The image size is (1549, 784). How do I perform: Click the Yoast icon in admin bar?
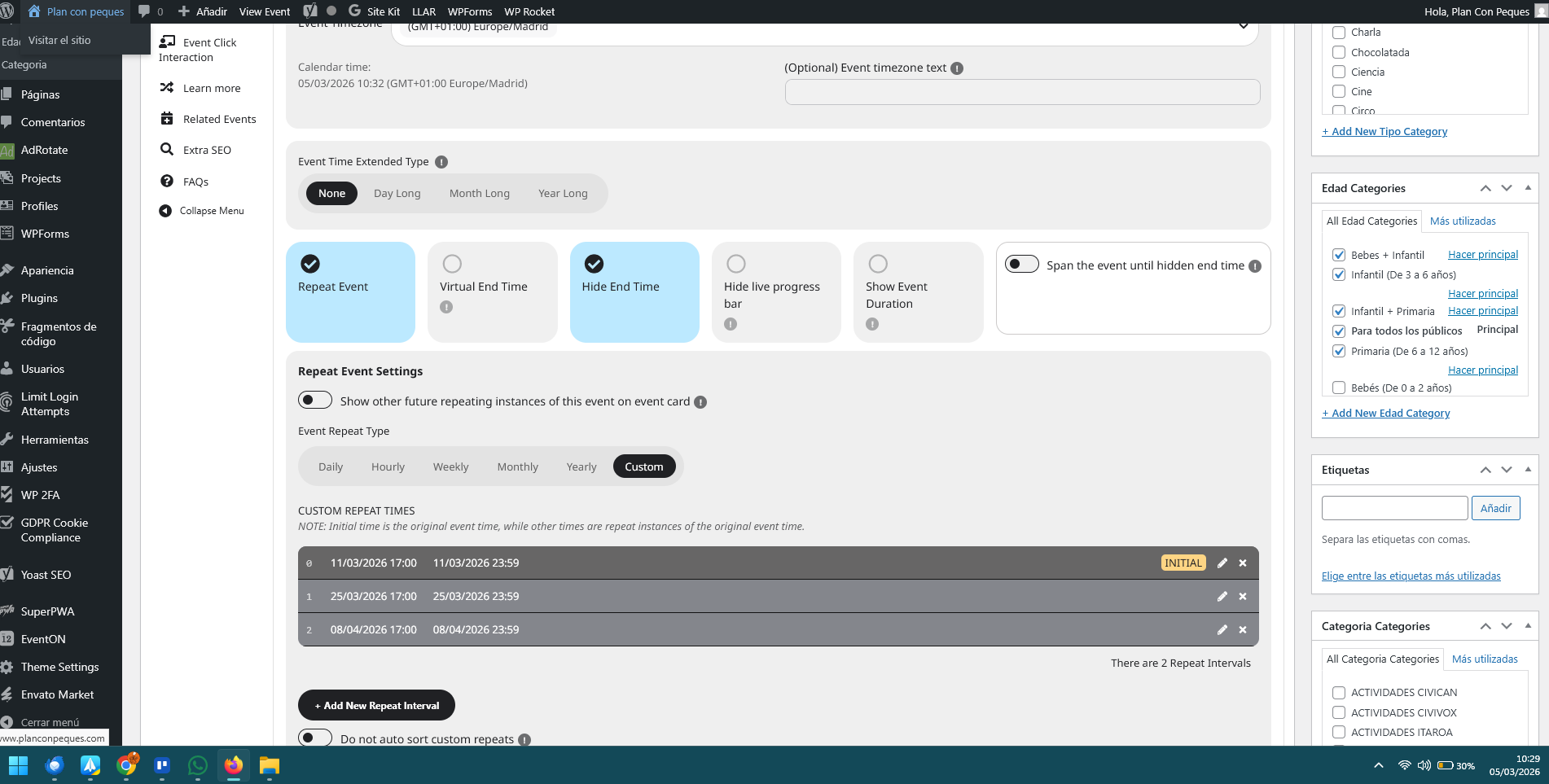pyautogui.click(x=310, y=11)
